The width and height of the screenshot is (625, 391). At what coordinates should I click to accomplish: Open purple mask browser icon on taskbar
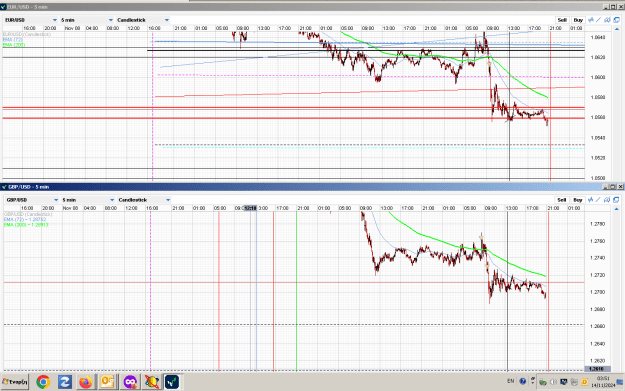coord(130,382)
